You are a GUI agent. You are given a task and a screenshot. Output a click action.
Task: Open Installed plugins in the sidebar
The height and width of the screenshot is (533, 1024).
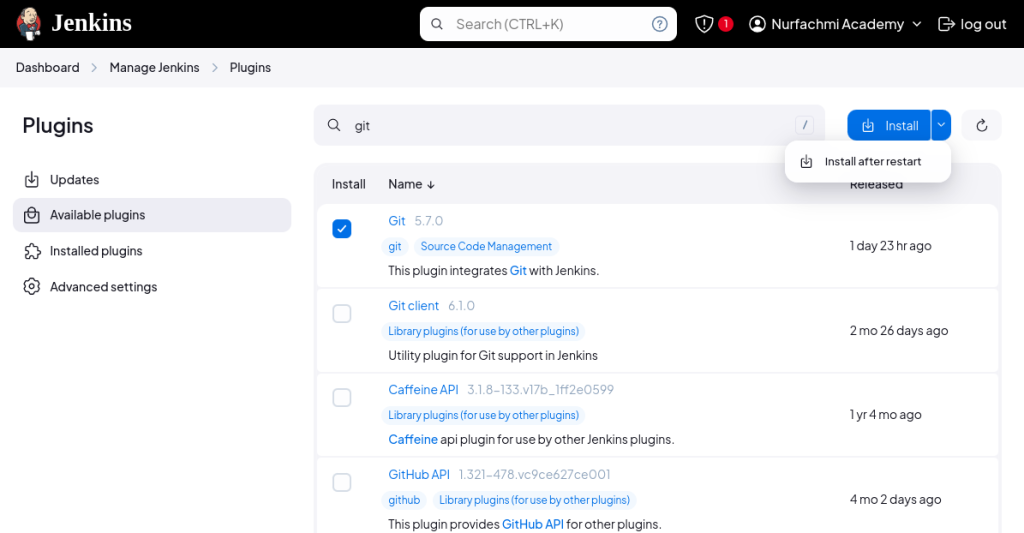(x=152, y=251)
